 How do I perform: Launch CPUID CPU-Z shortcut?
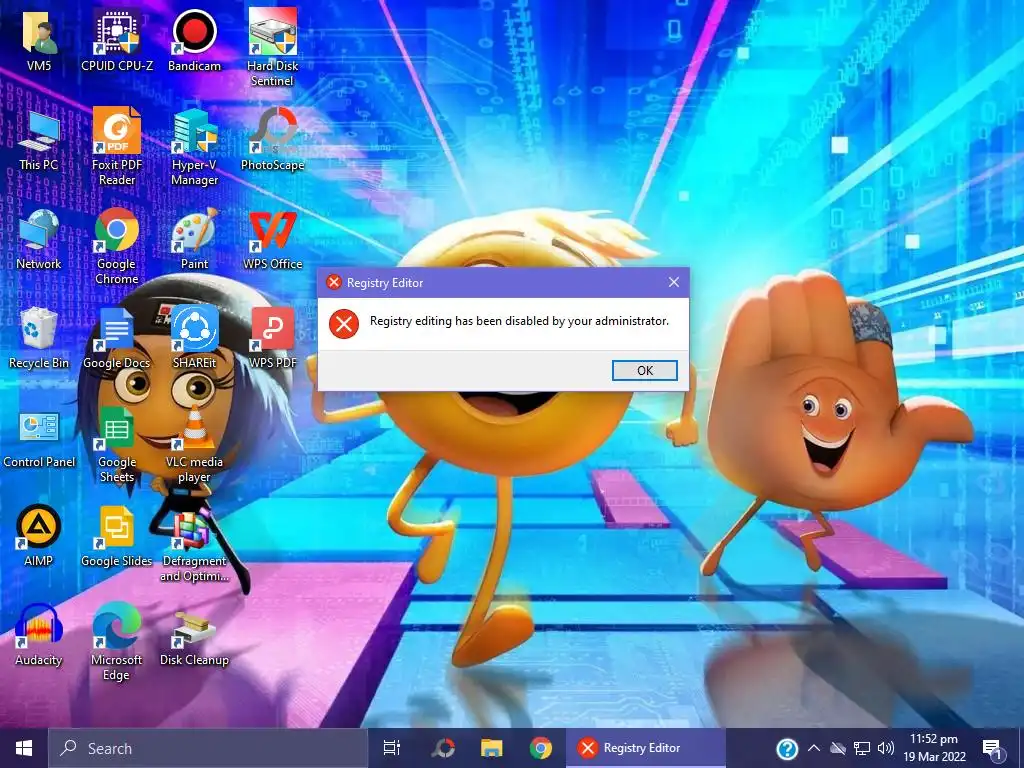click(117, 39)
